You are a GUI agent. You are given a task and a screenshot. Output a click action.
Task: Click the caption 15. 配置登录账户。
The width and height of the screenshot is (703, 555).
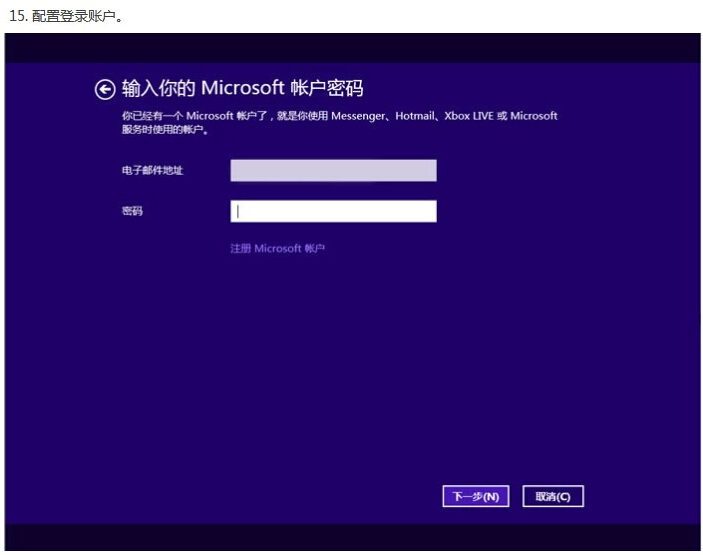[x=65, y=16]
